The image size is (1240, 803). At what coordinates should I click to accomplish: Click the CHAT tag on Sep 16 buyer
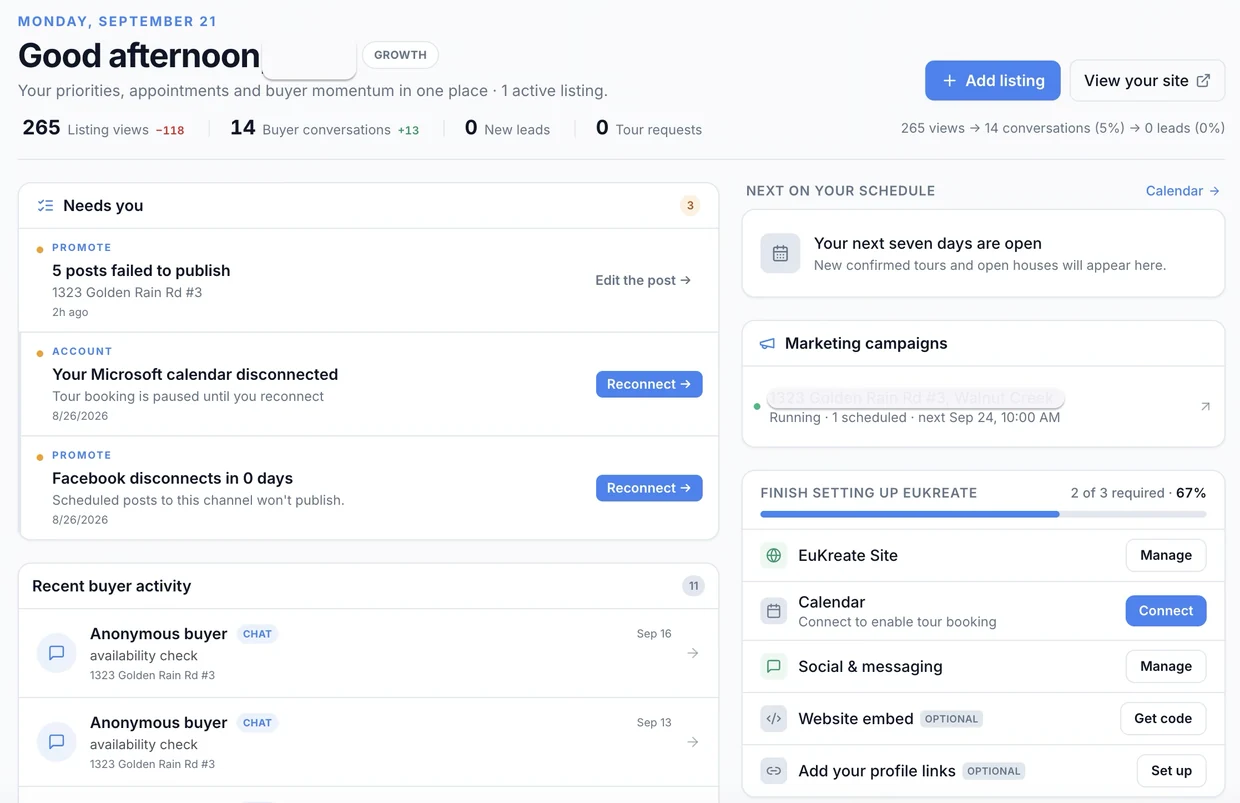point(257,634)
